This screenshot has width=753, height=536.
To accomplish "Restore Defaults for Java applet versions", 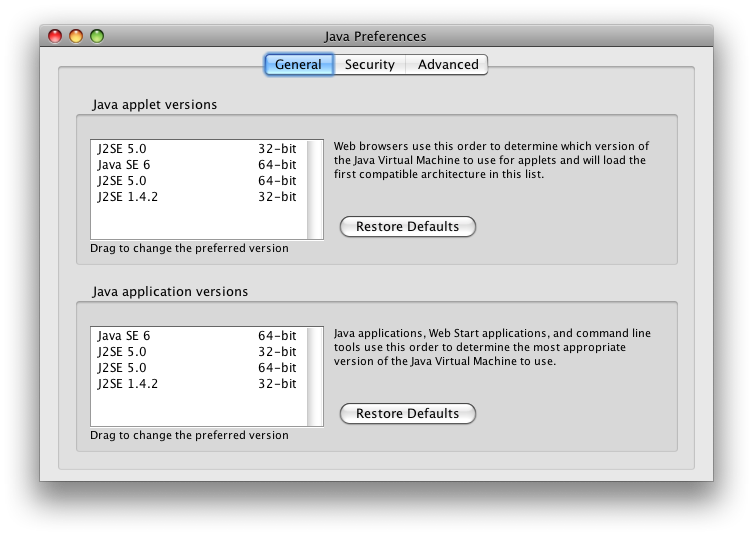I will click(x=407, y=226).
